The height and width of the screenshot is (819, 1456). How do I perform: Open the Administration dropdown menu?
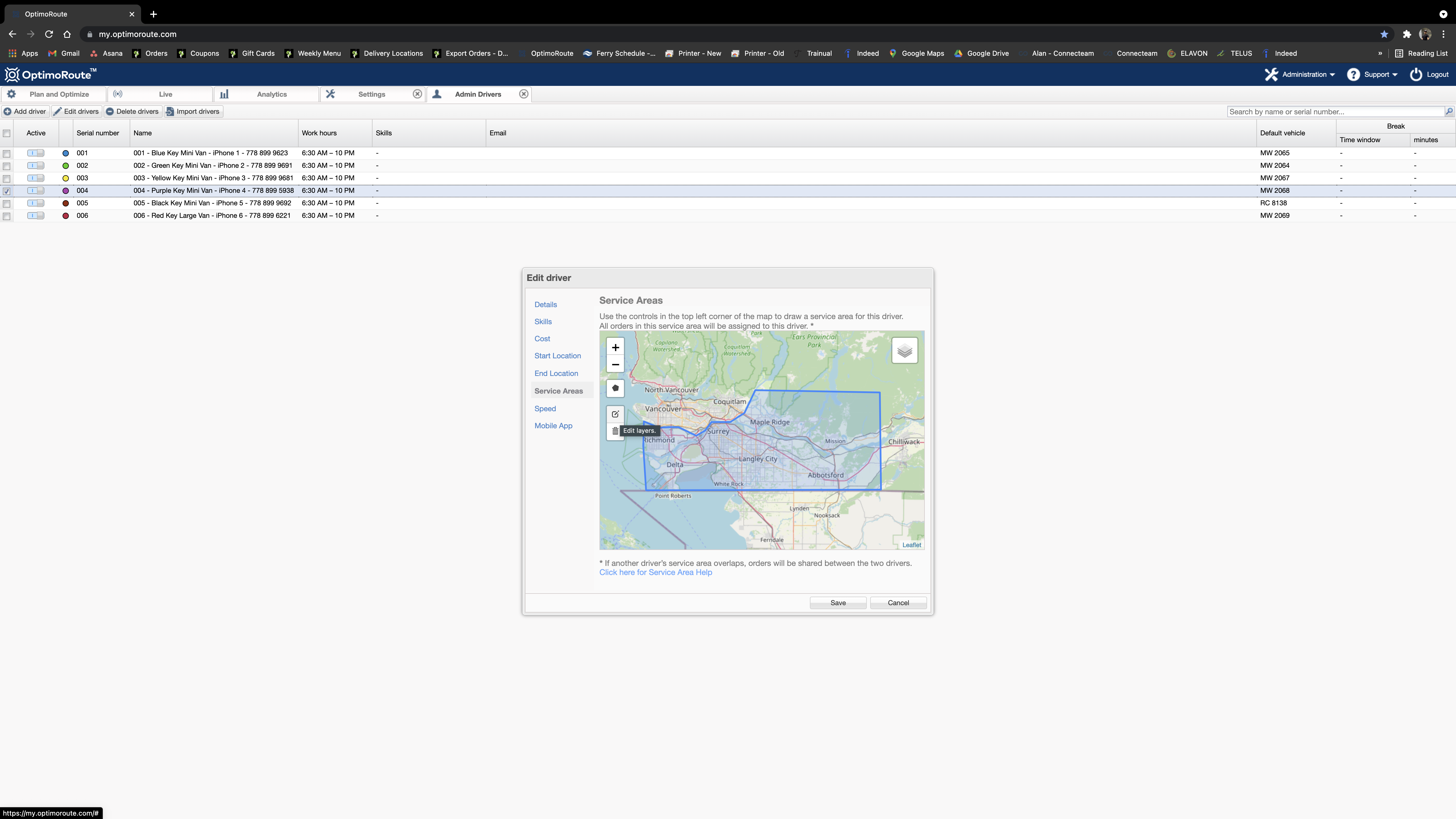click(x=1300, y=75)
